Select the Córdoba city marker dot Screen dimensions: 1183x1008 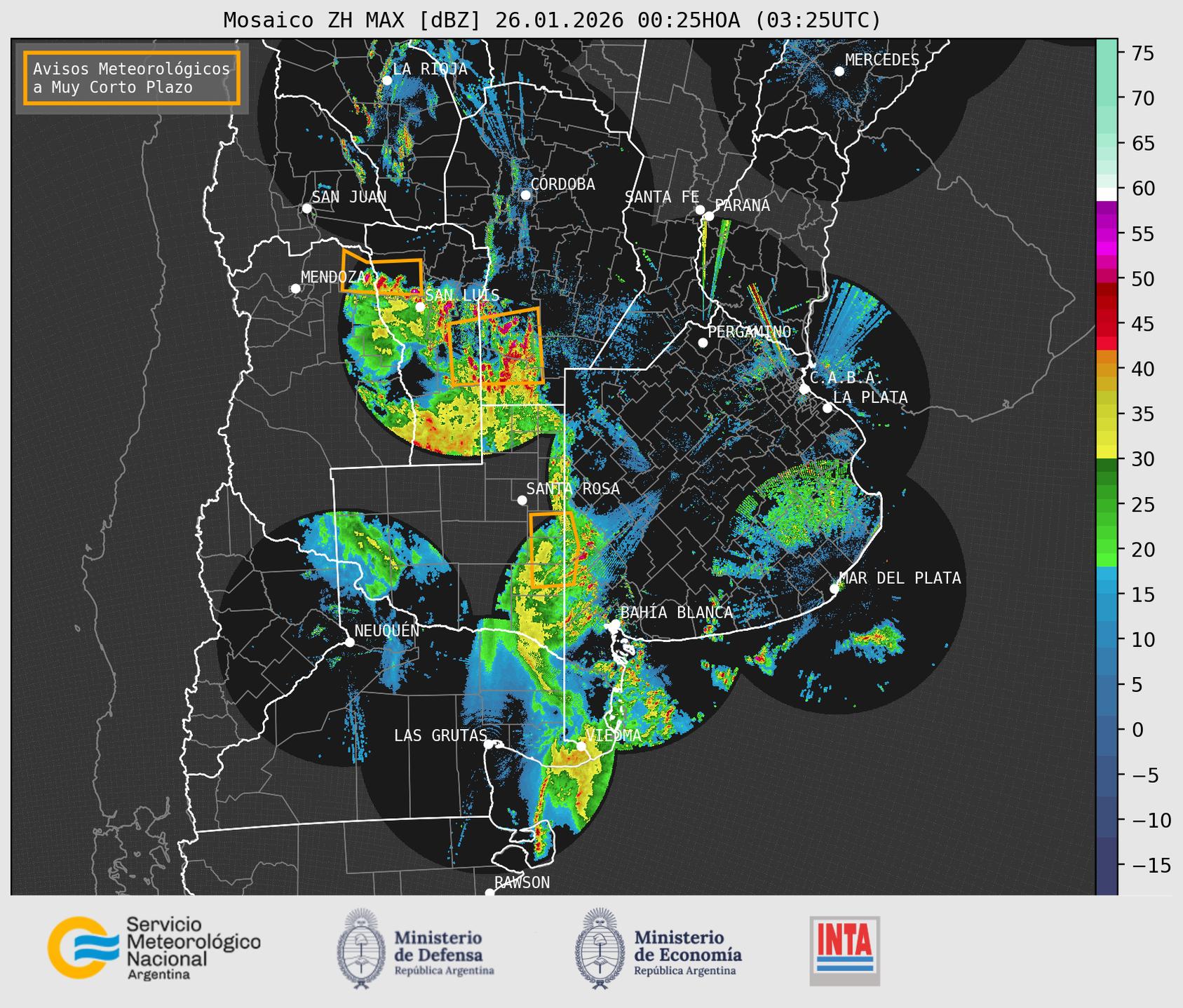point(525,195)
